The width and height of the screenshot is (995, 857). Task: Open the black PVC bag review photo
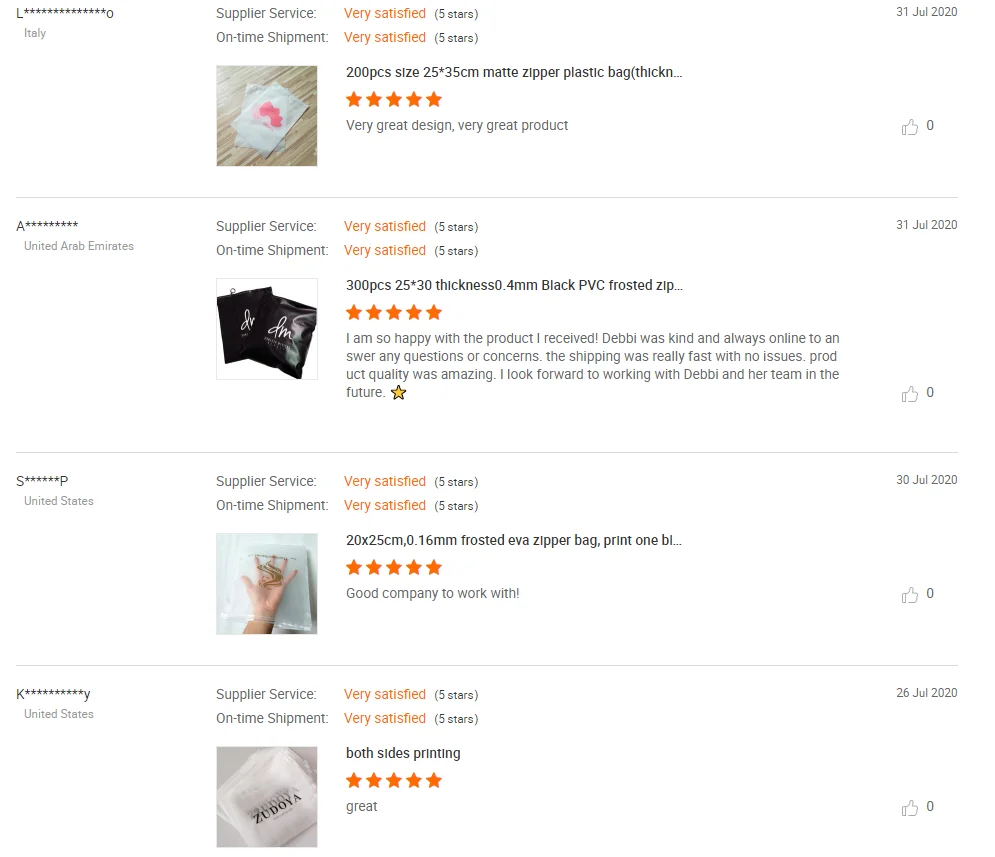pyautogui.click(x=267, y=329)
